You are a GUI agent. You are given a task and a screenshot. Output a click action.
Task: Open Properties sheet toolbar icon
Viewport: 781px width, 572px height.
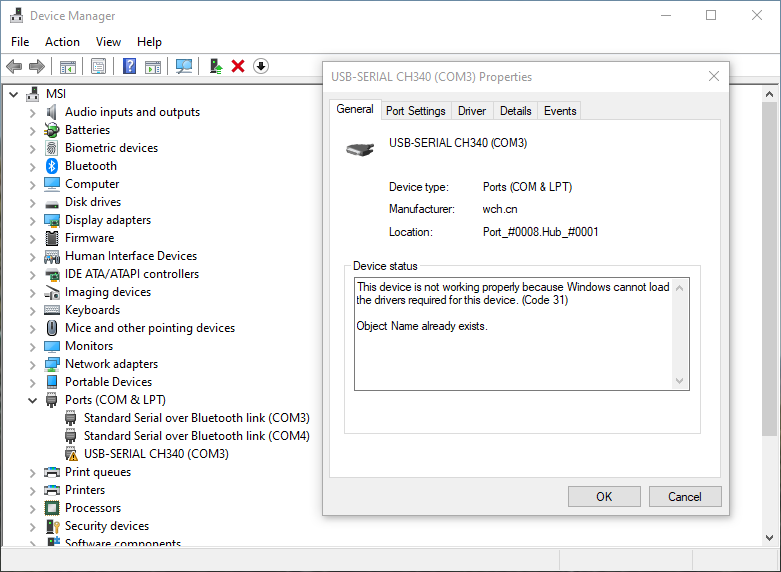99,66
